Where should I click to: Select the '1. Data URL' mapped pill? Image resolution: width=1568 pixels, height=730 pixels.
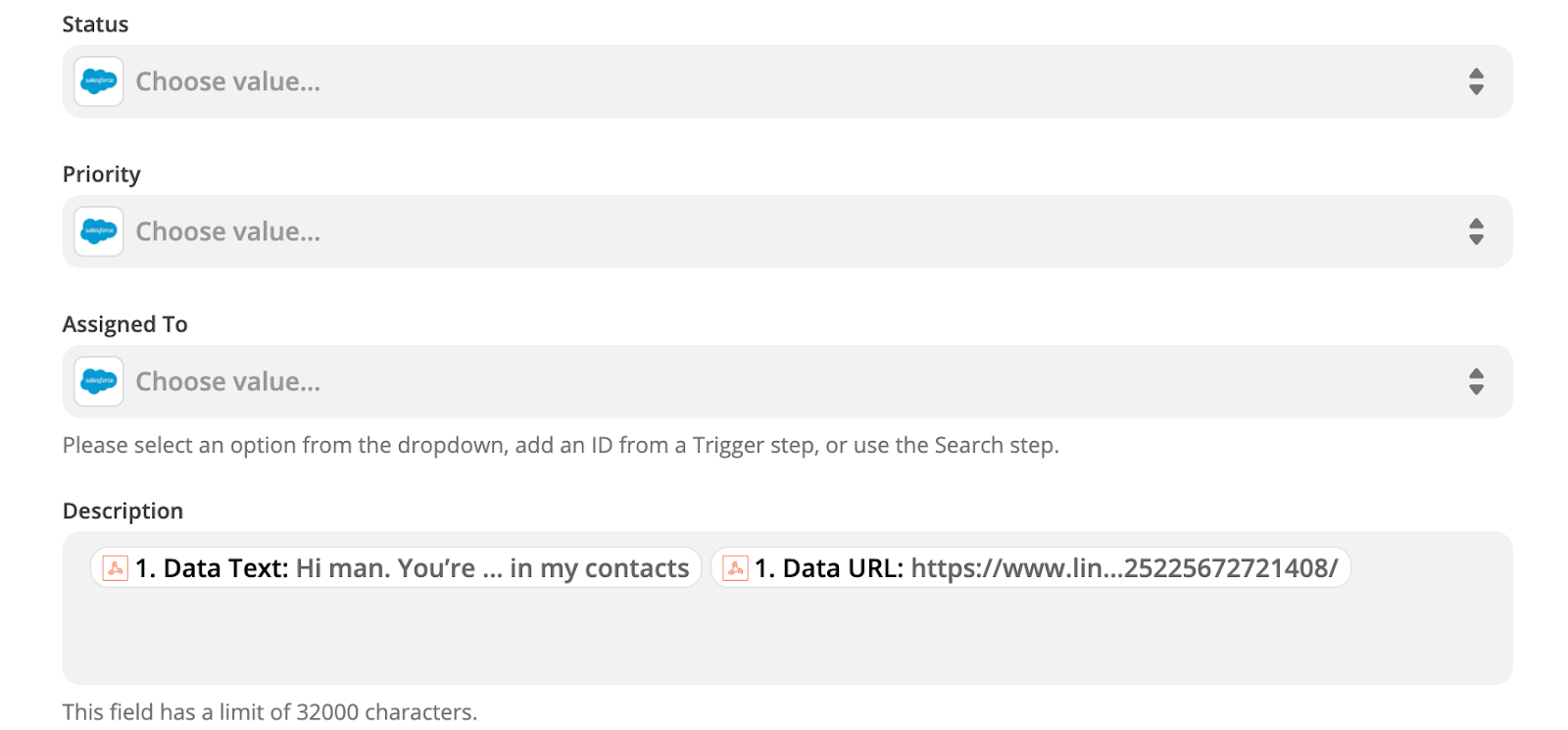pos(1045,568)
